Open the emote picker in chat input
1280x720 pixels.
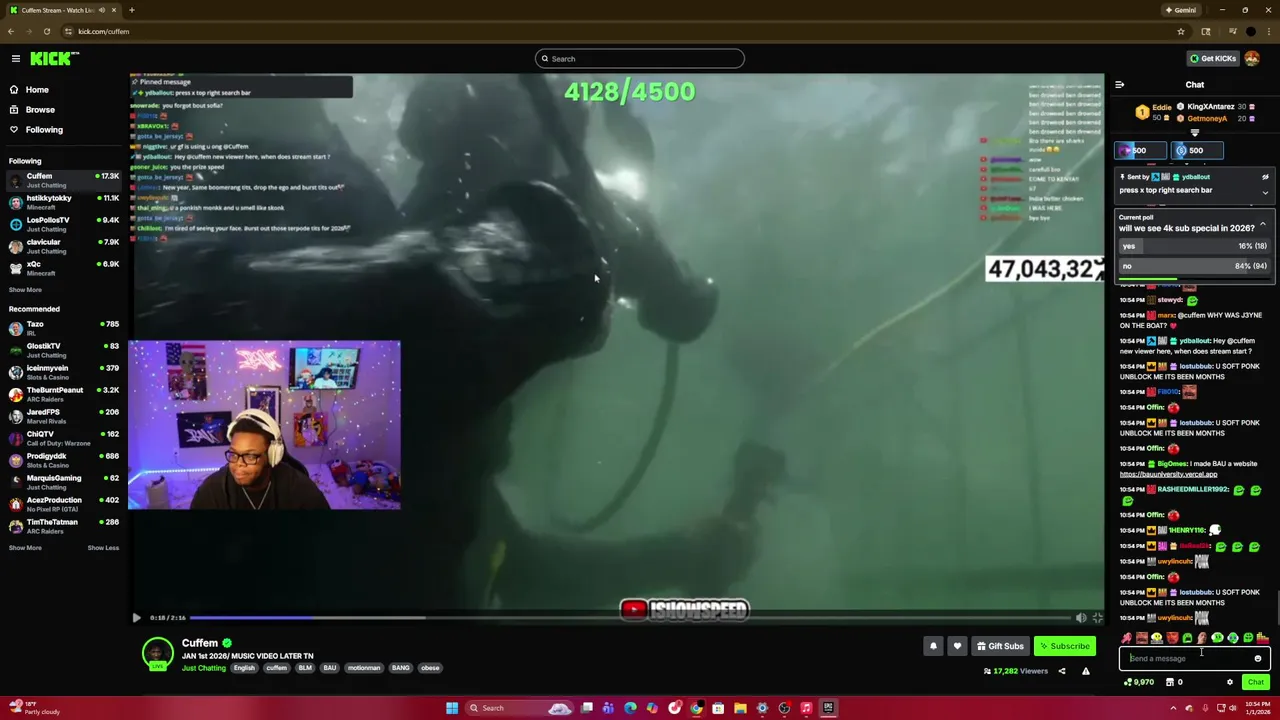(x=1258, y=658)
